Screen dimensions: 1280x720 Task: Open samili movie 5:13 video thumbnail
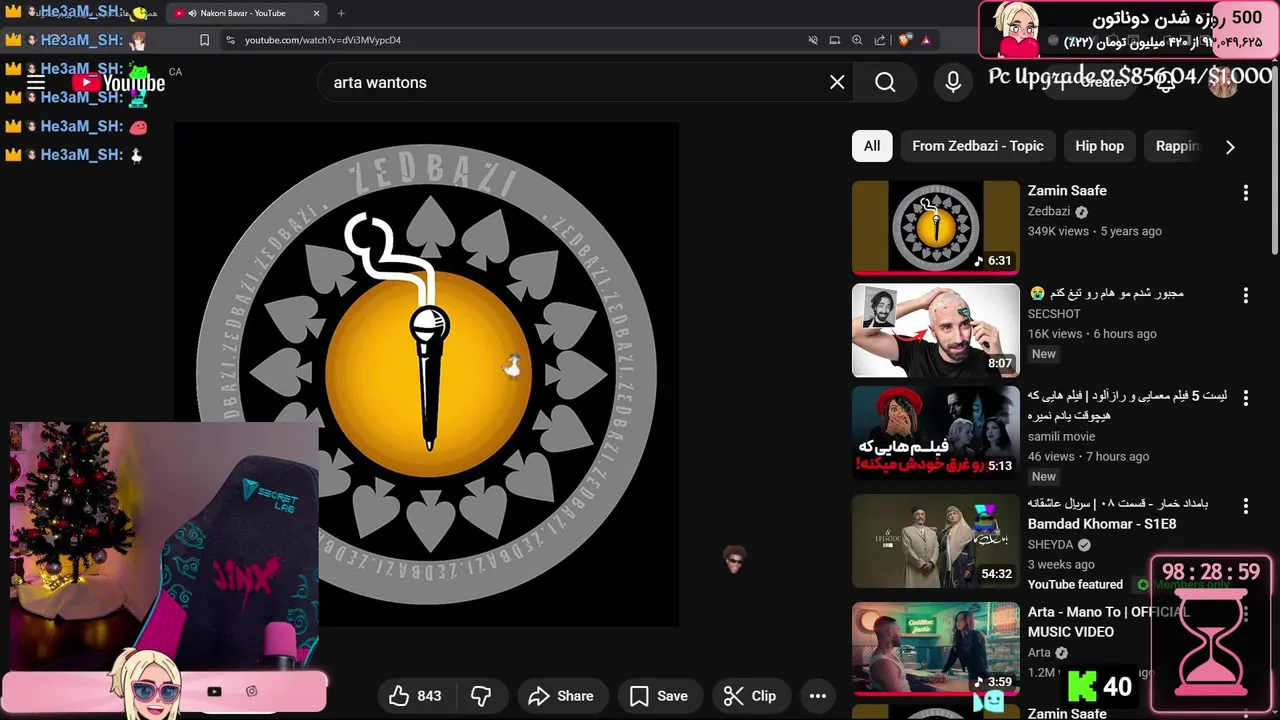[x=936, y=433]
